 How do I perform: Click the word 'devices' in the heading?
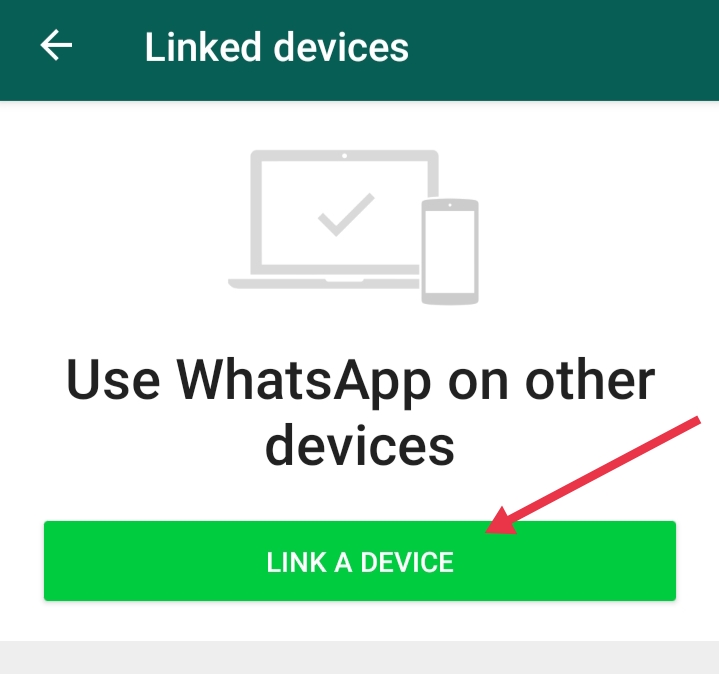360,444
